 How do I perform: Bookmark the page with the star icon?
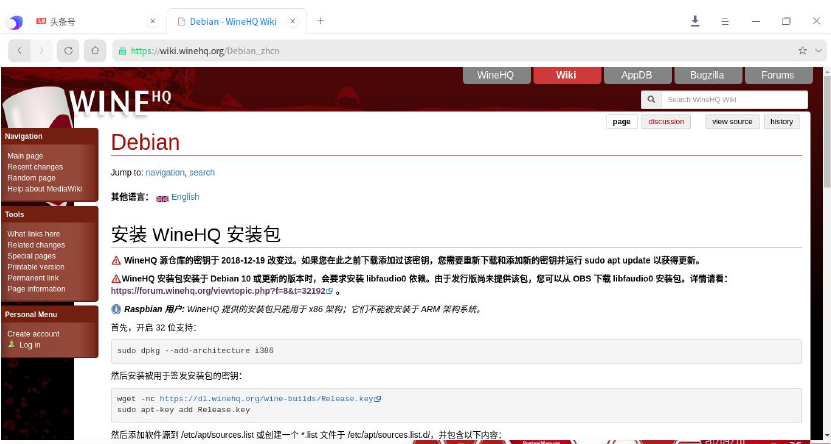[x=802, y=51]
